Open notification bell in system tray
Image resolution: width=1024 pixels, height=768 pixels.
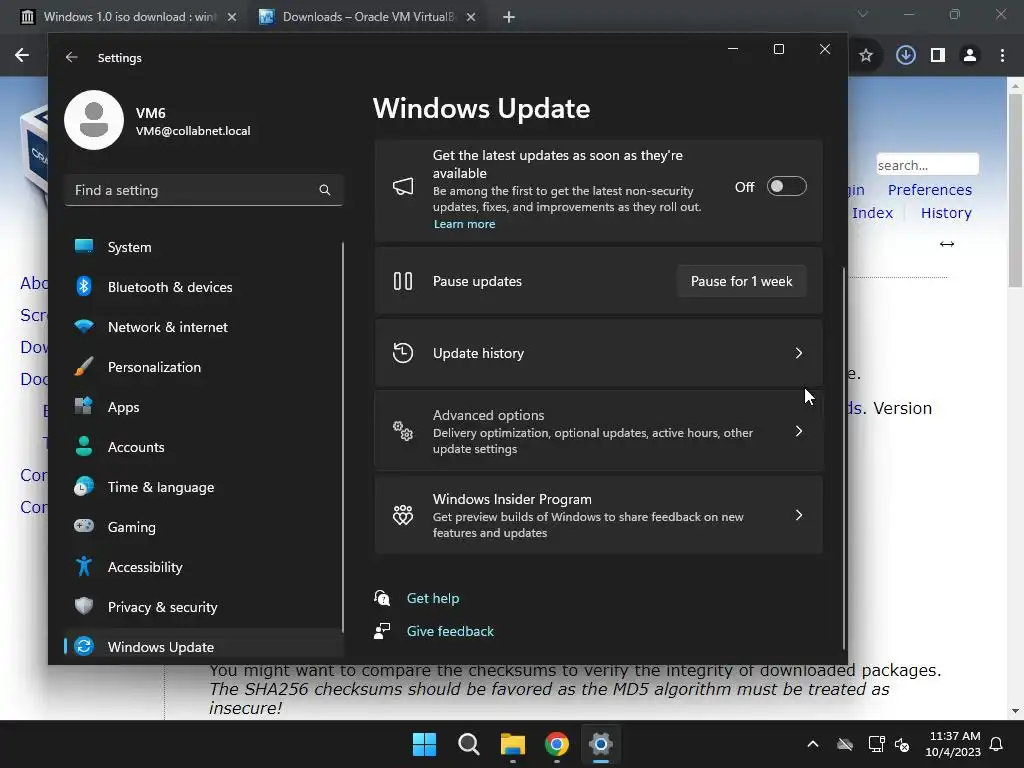tap(997, 744)
